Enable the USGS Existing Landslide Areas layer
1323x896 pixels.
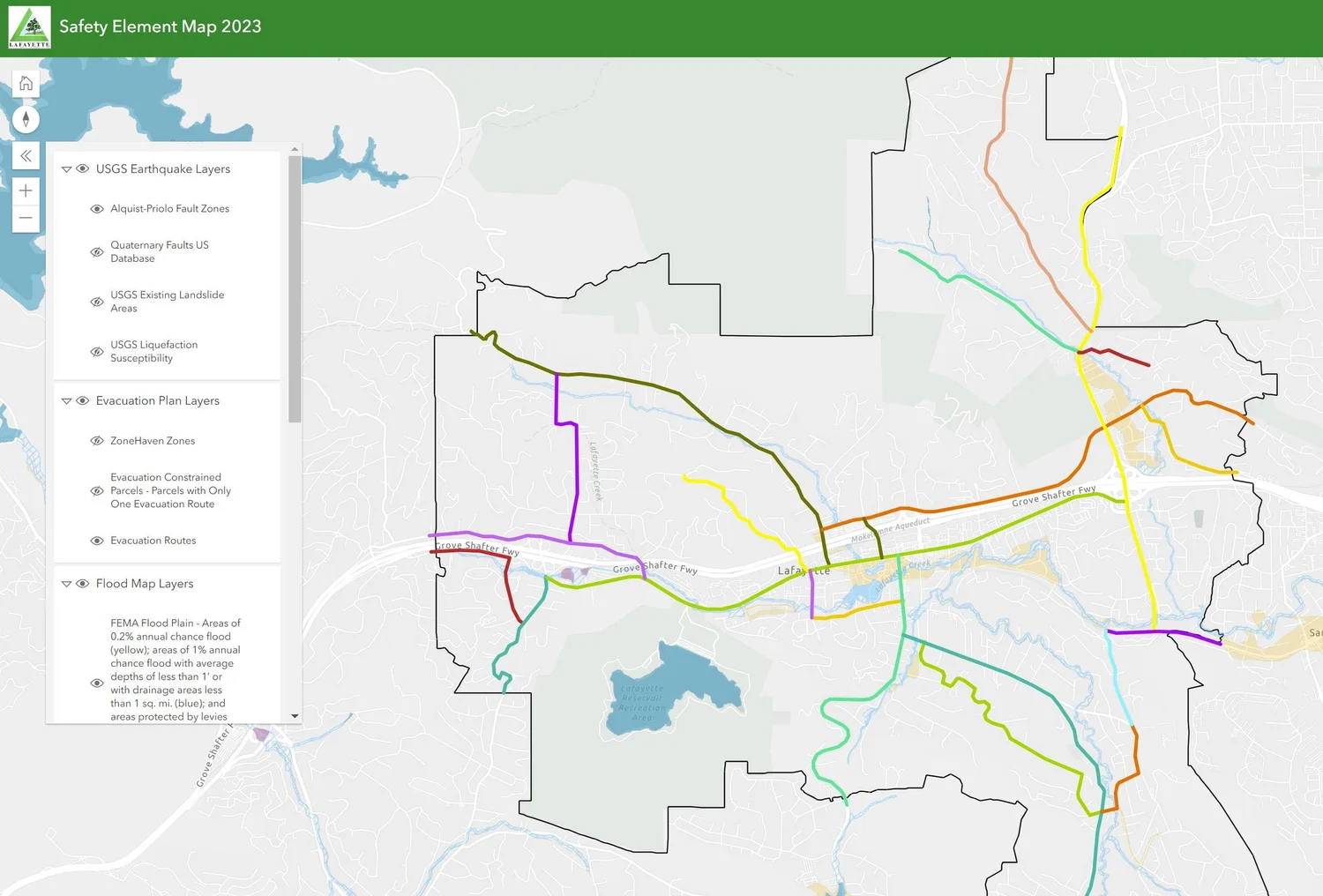click(x=97, y=302)
